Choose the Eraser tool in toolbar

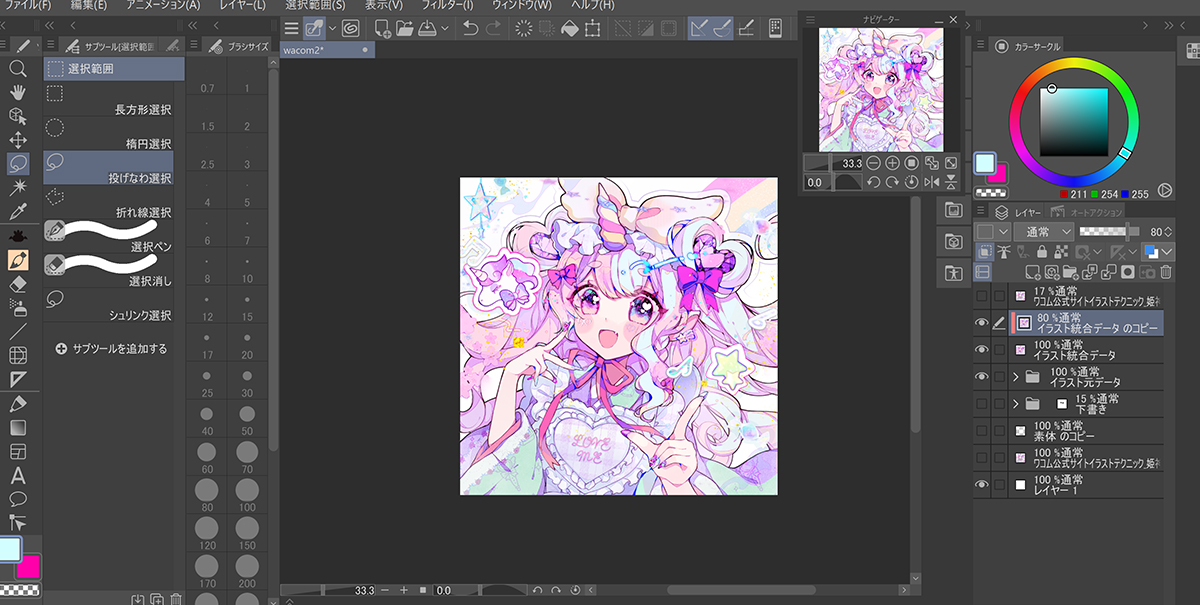17,284
